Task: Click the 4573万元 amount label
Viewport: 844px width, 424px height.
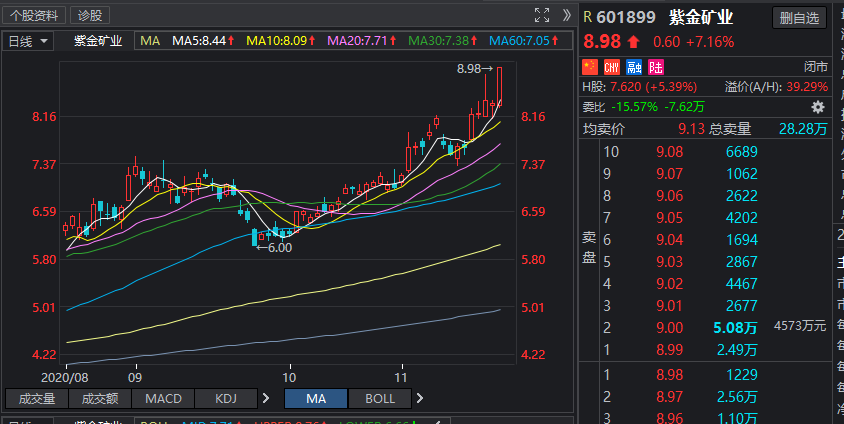Action: [800, 326]
